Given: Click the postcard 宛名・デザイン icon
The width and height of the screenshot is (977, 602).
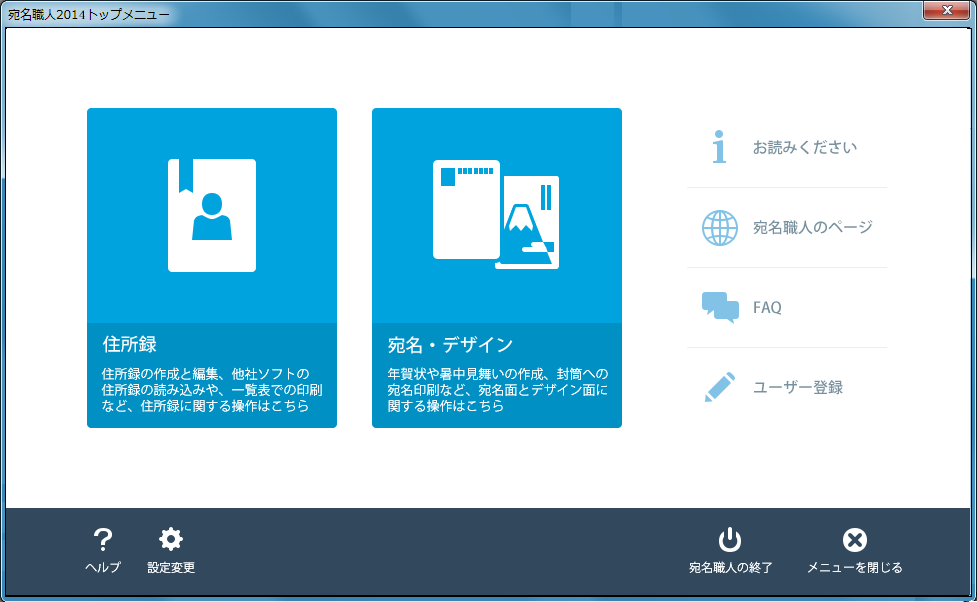Looking at the screenshot, I should pos(496,214).
